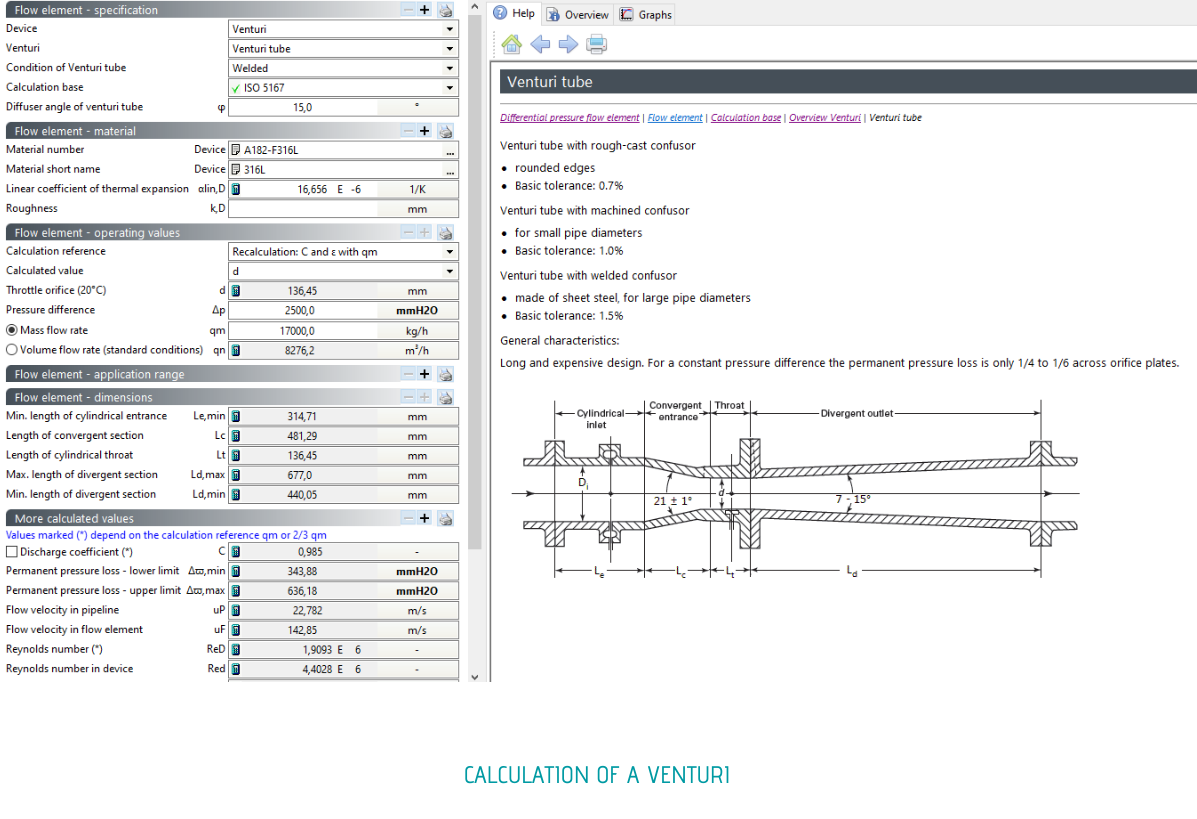This screenshot has height=819, width=1197.
Task: Select the Mass flow rate radio button
Action: tap(11, 331)
